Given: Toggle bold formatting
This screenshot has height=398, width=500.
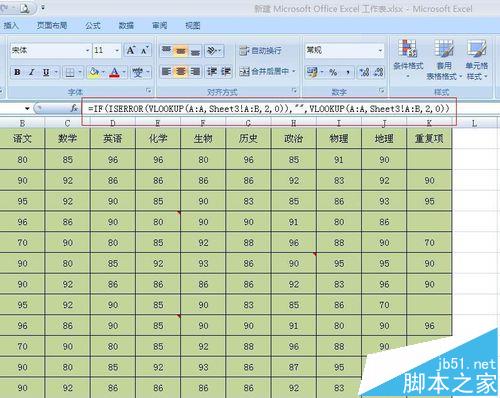Looking at the screenshot, I should 17,72.
